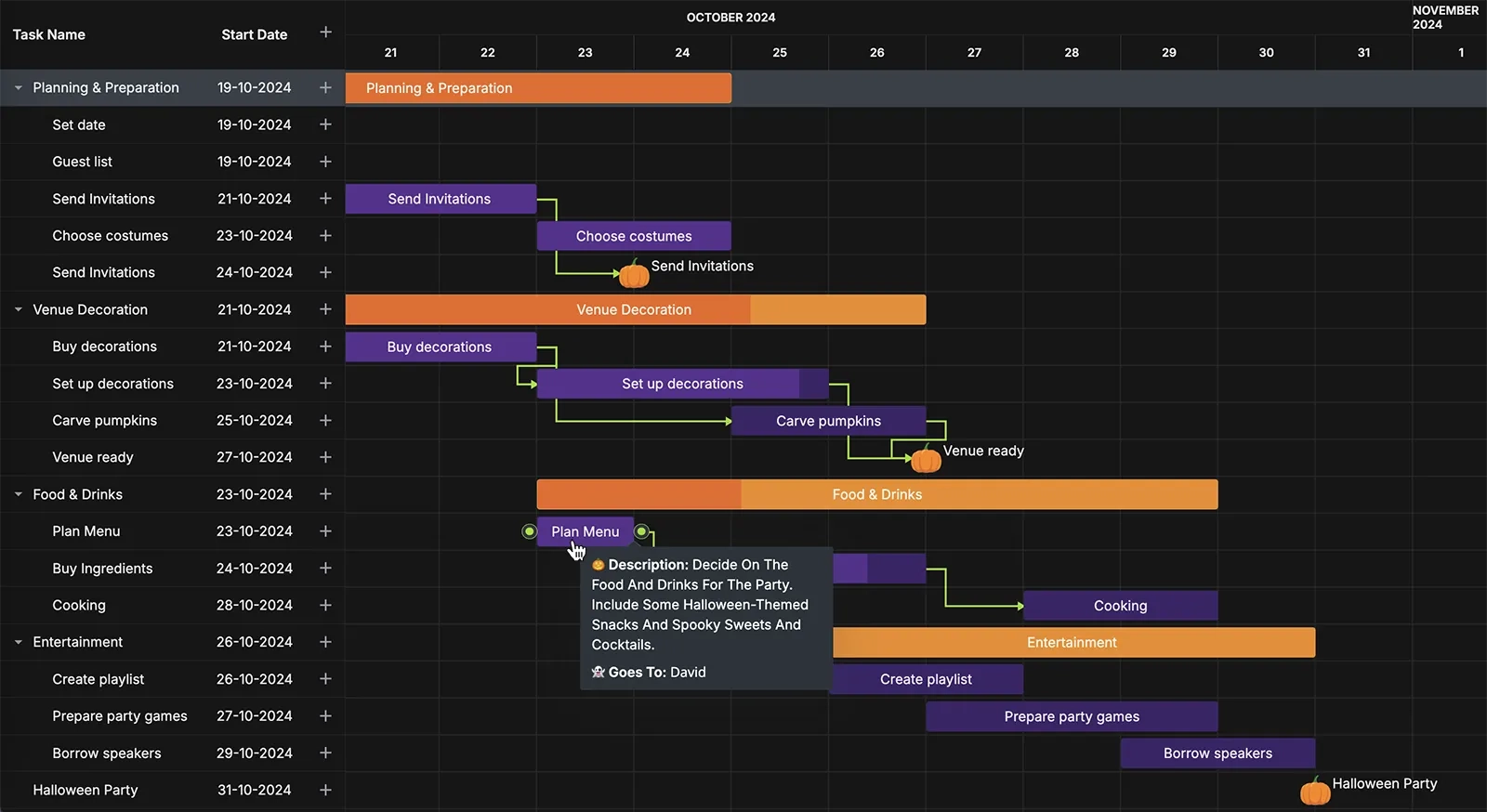Select the Carve pumpkins task bar

tap(828, 421)
